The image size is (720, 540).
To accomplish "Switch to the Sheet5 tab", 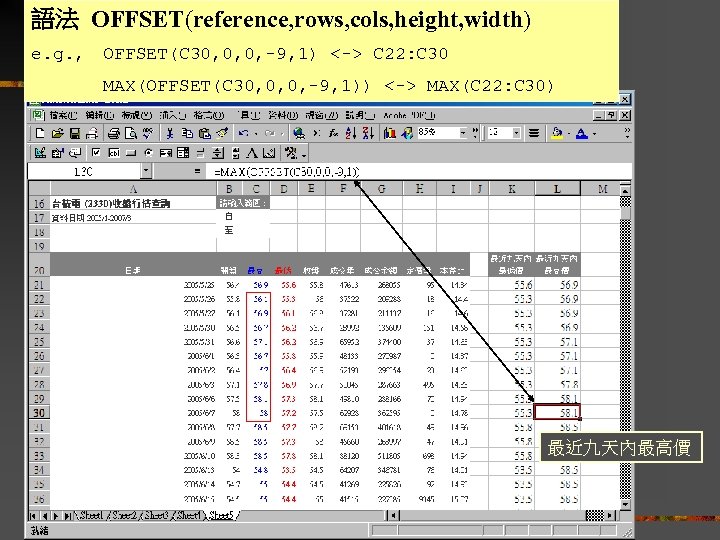I will click(221, 516).
